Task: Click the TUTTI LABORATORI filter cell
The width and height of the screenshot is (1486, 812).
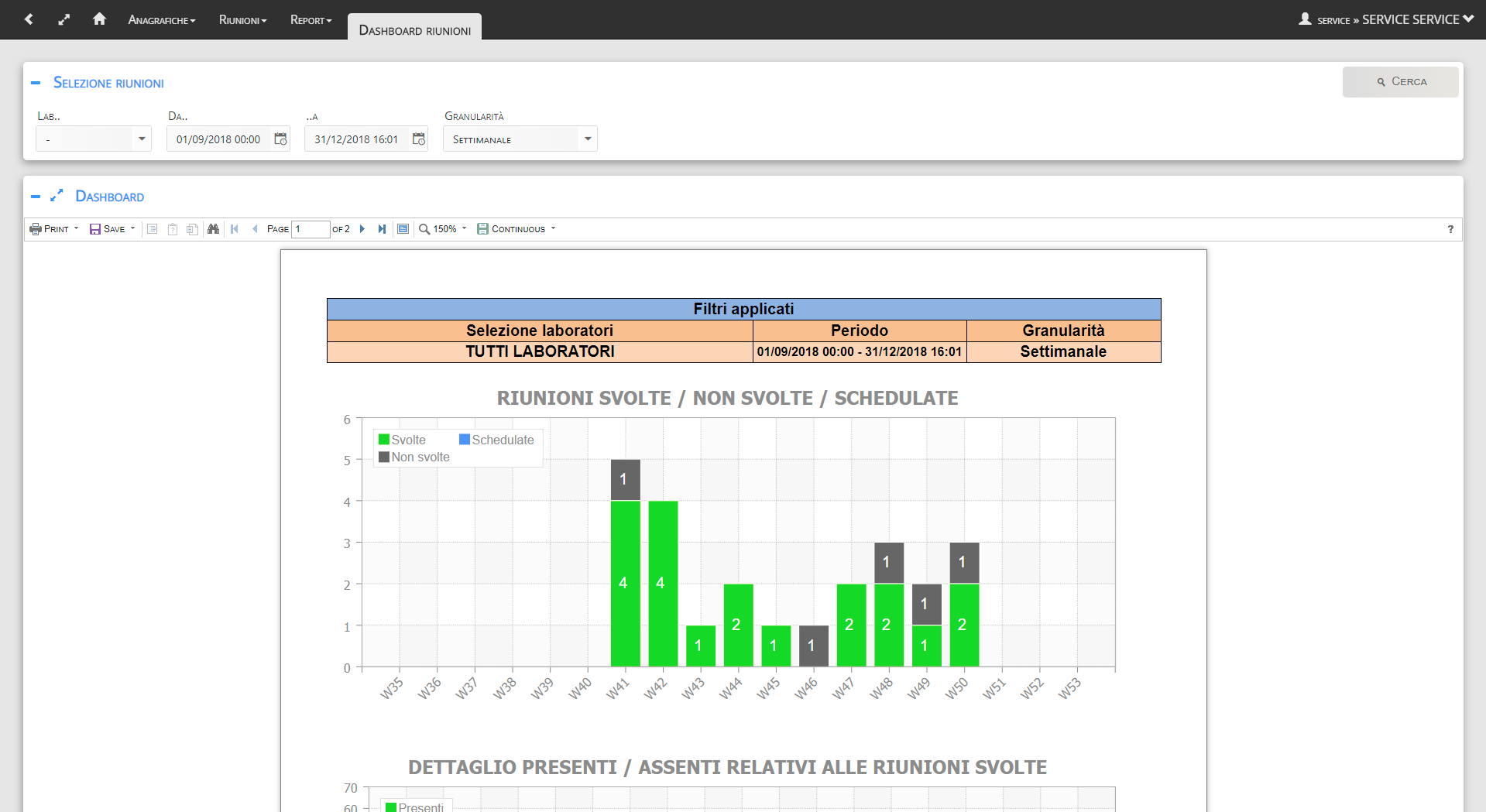Action: [540, 351]
